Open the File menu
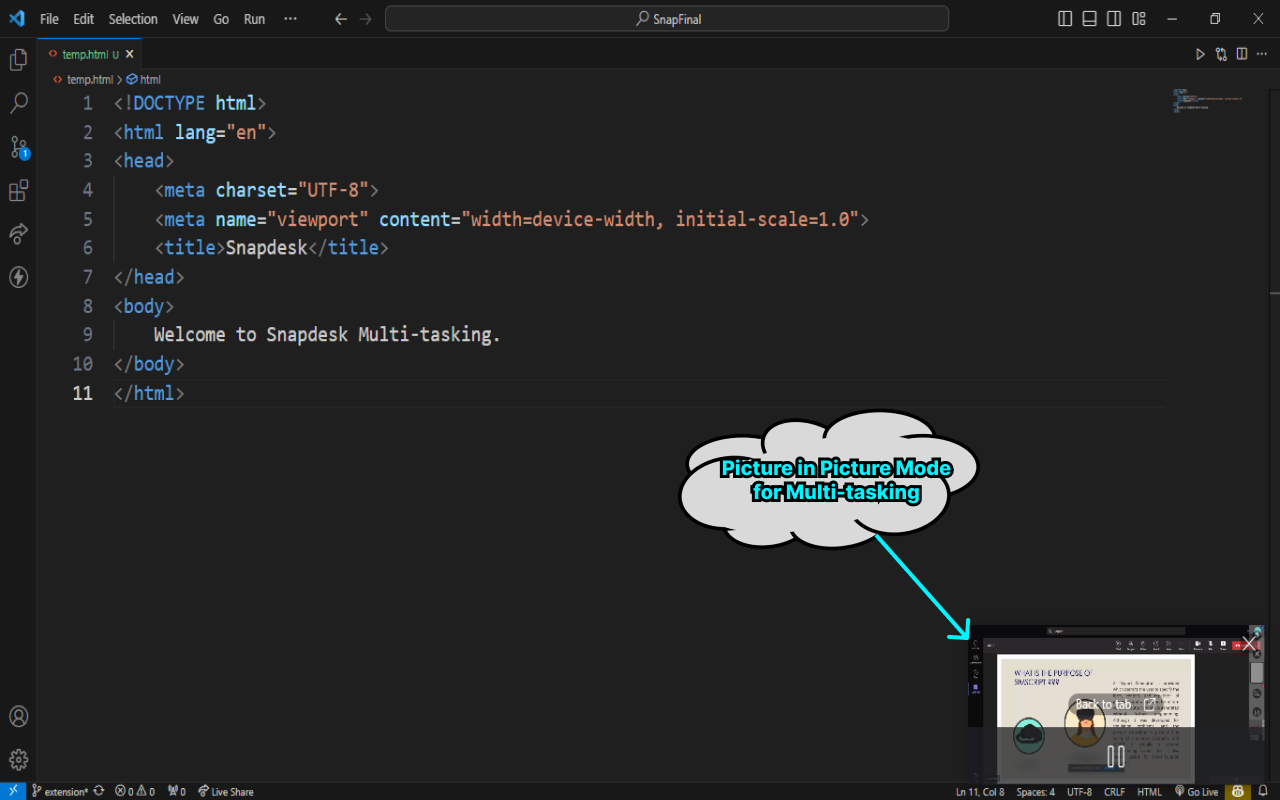Image resolution: width=1280 pixels, height=800 pixels. pos(49,19)
